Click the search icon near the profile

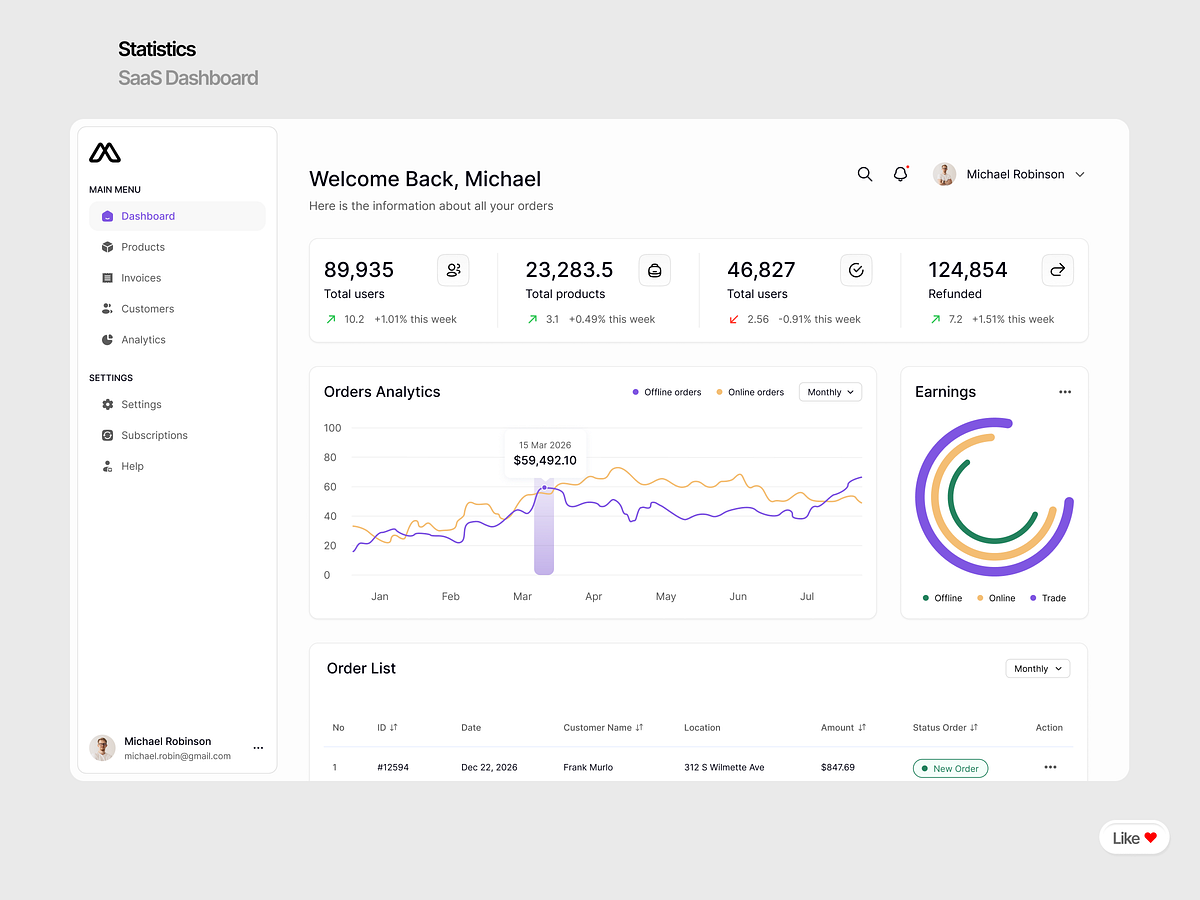[x=864, y=174]
